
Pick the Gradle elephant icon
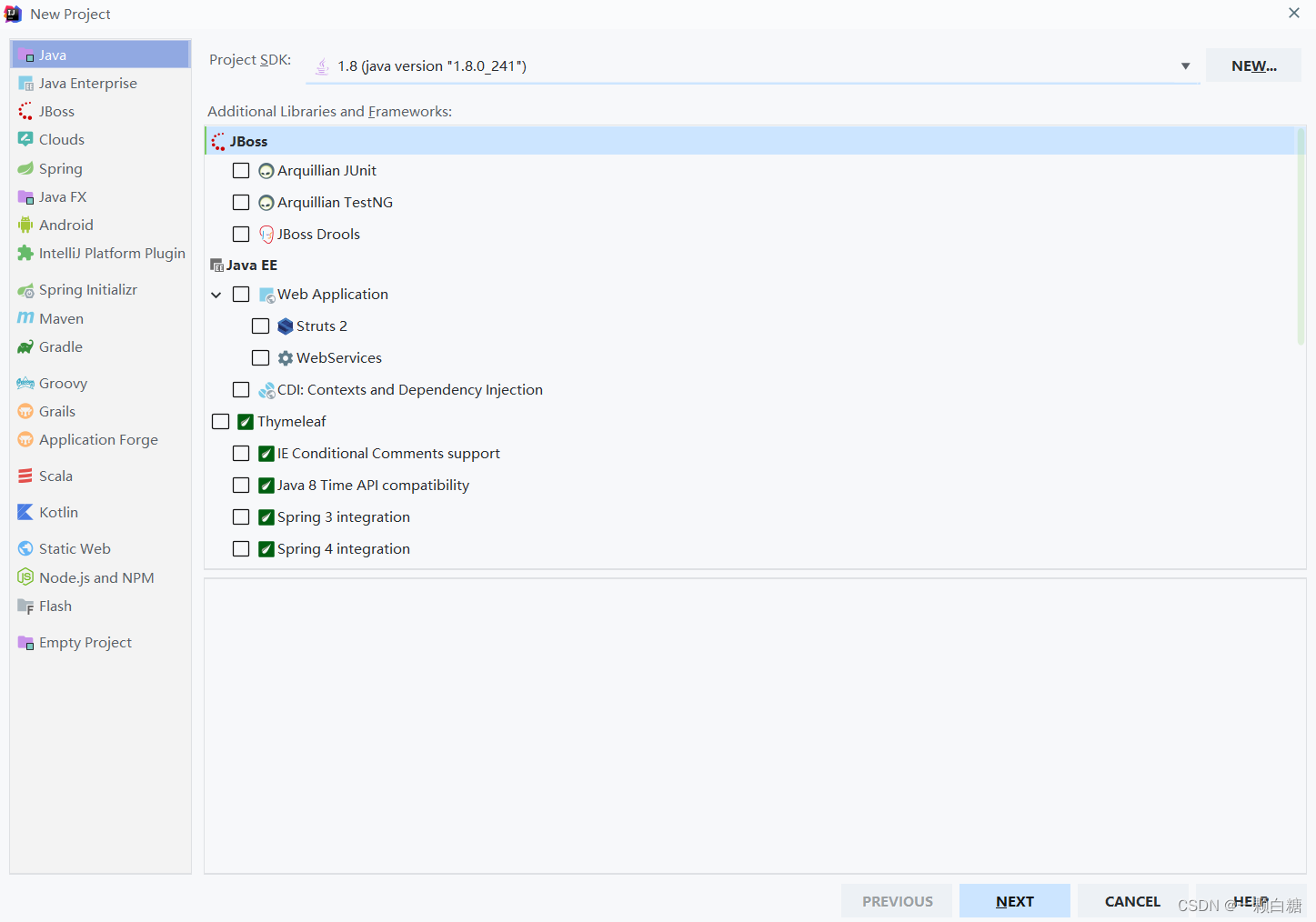25,347
